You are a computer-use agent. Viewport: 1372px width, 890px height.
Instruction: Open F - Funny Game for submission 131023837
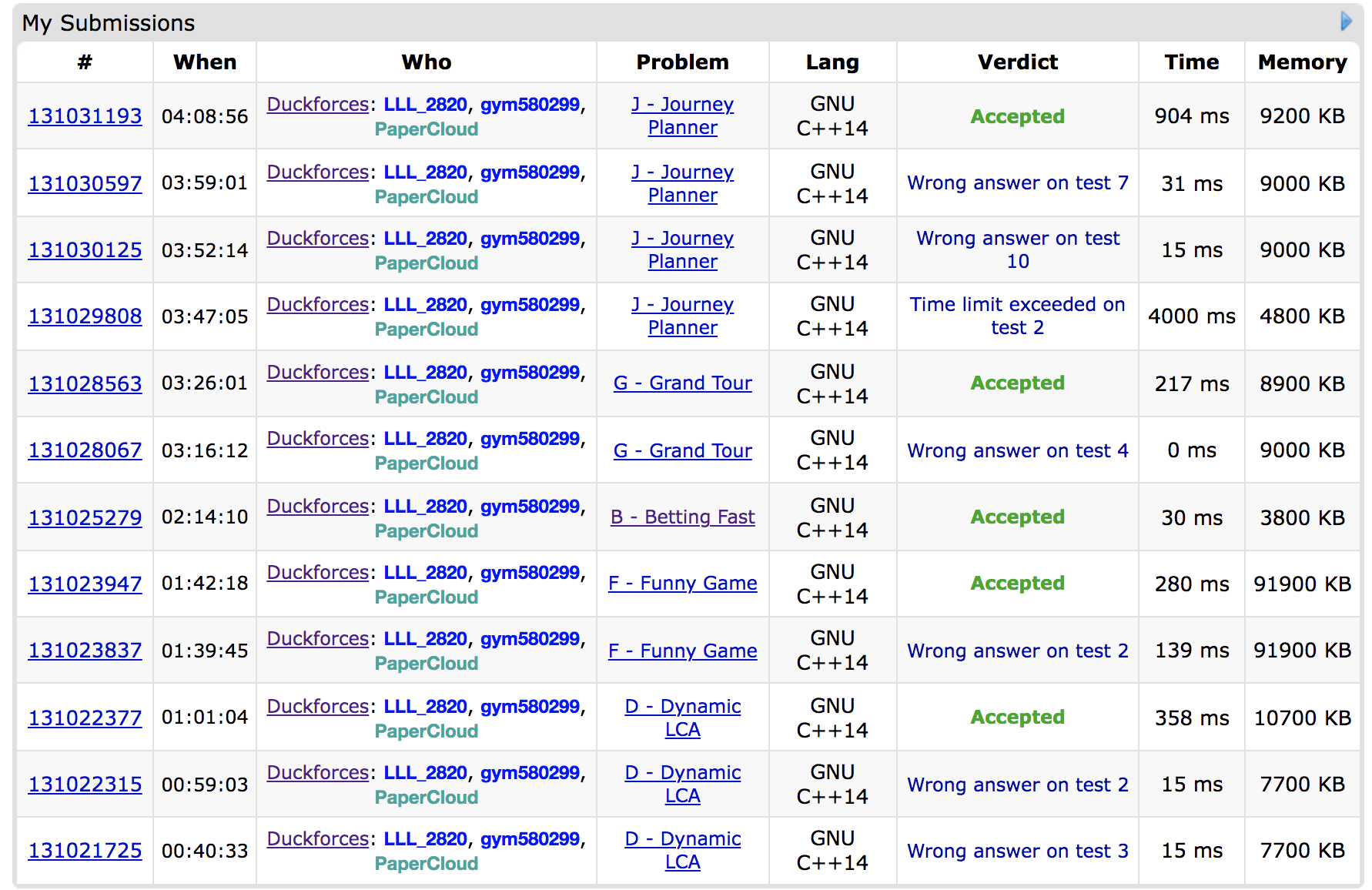point(682,651)
